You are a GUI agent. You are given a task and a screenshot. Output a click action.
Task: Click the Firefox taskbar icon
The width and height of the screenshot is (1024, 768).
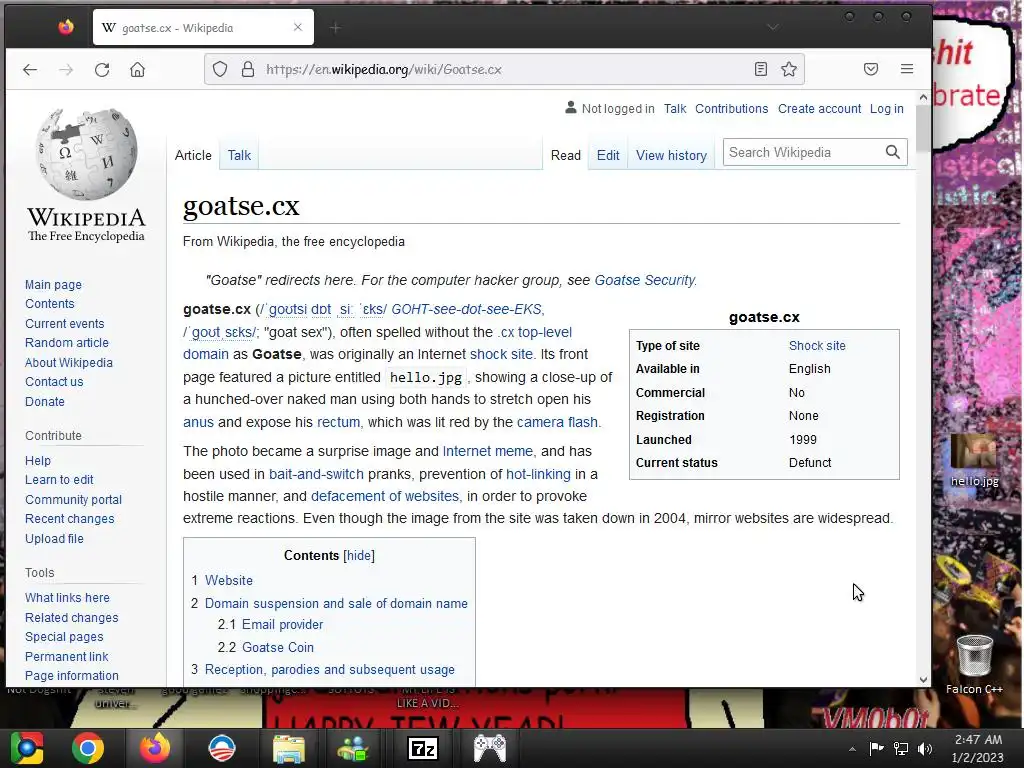click(x=155, y=748)
